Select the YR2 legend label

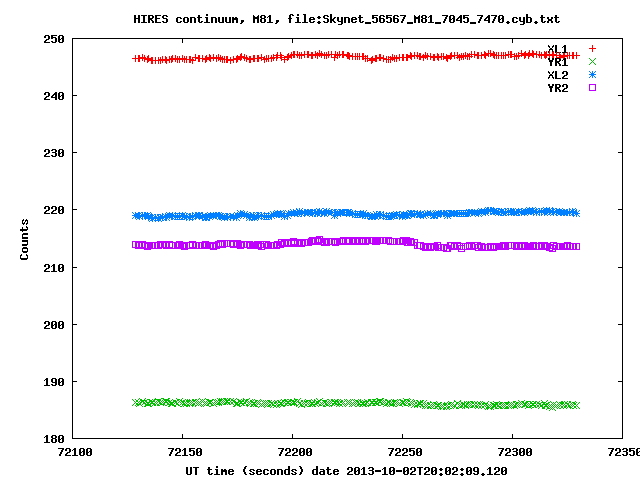[558, 88]
